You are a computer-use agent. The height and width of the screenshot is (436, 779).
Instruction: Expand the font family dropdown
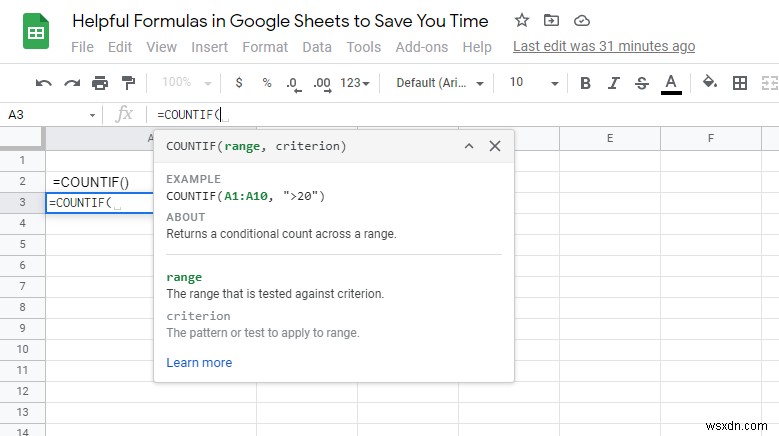pyautogui.click(x=440, y=83)
